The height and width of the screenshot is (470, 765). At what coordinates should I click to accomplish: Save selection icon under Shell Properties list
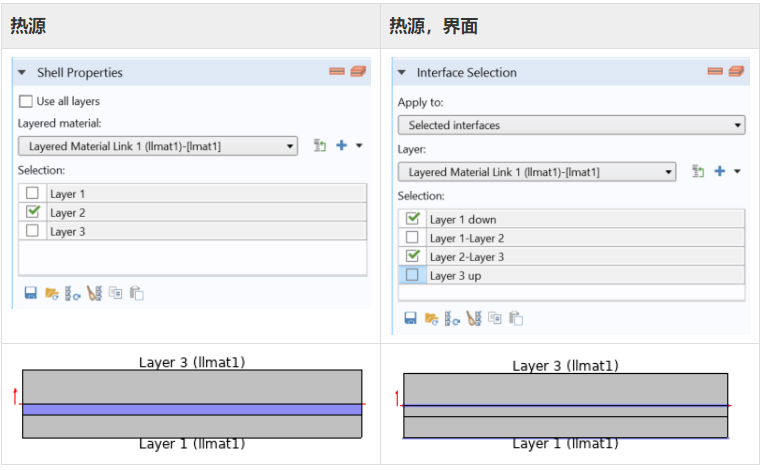click(x=31, y=293)
